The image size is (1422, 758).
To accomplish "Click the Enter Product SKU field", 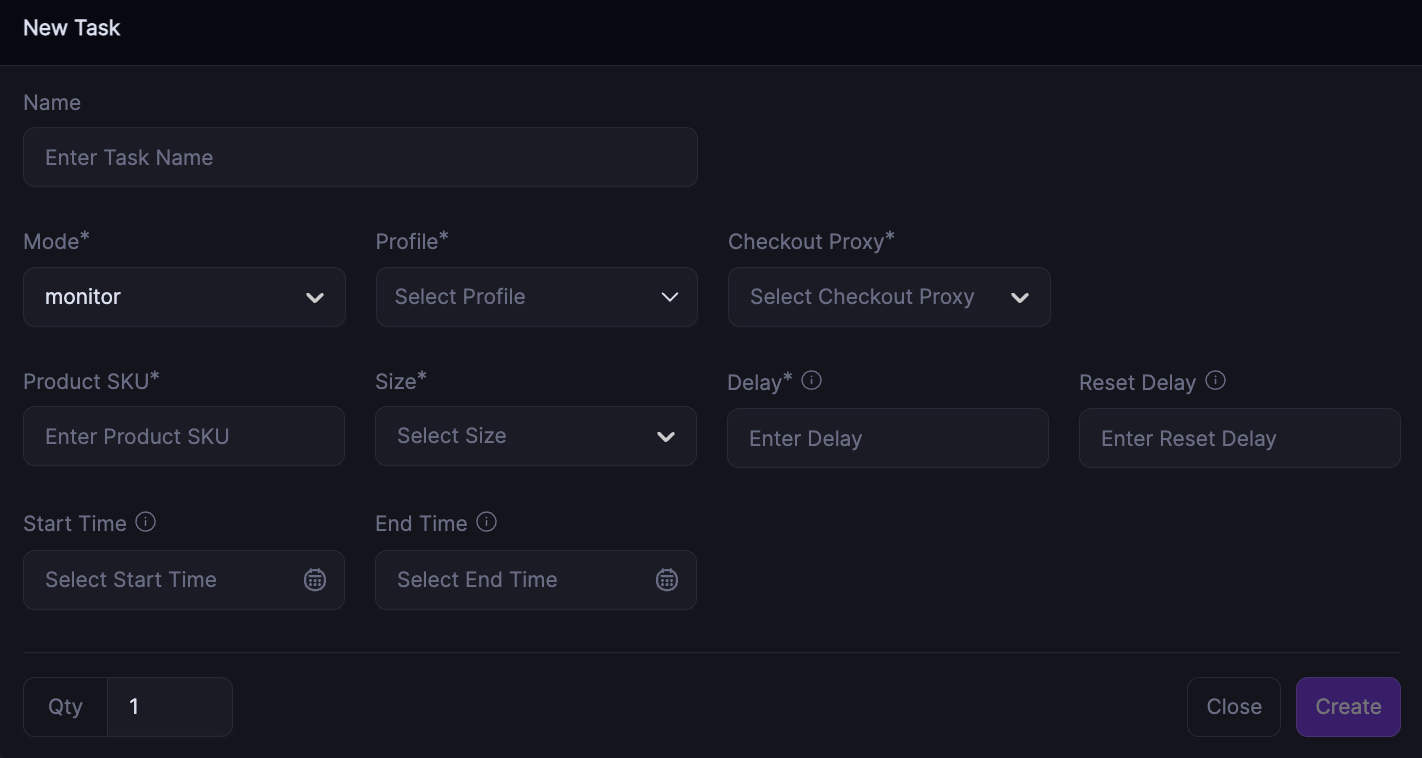I will [184, 437].
